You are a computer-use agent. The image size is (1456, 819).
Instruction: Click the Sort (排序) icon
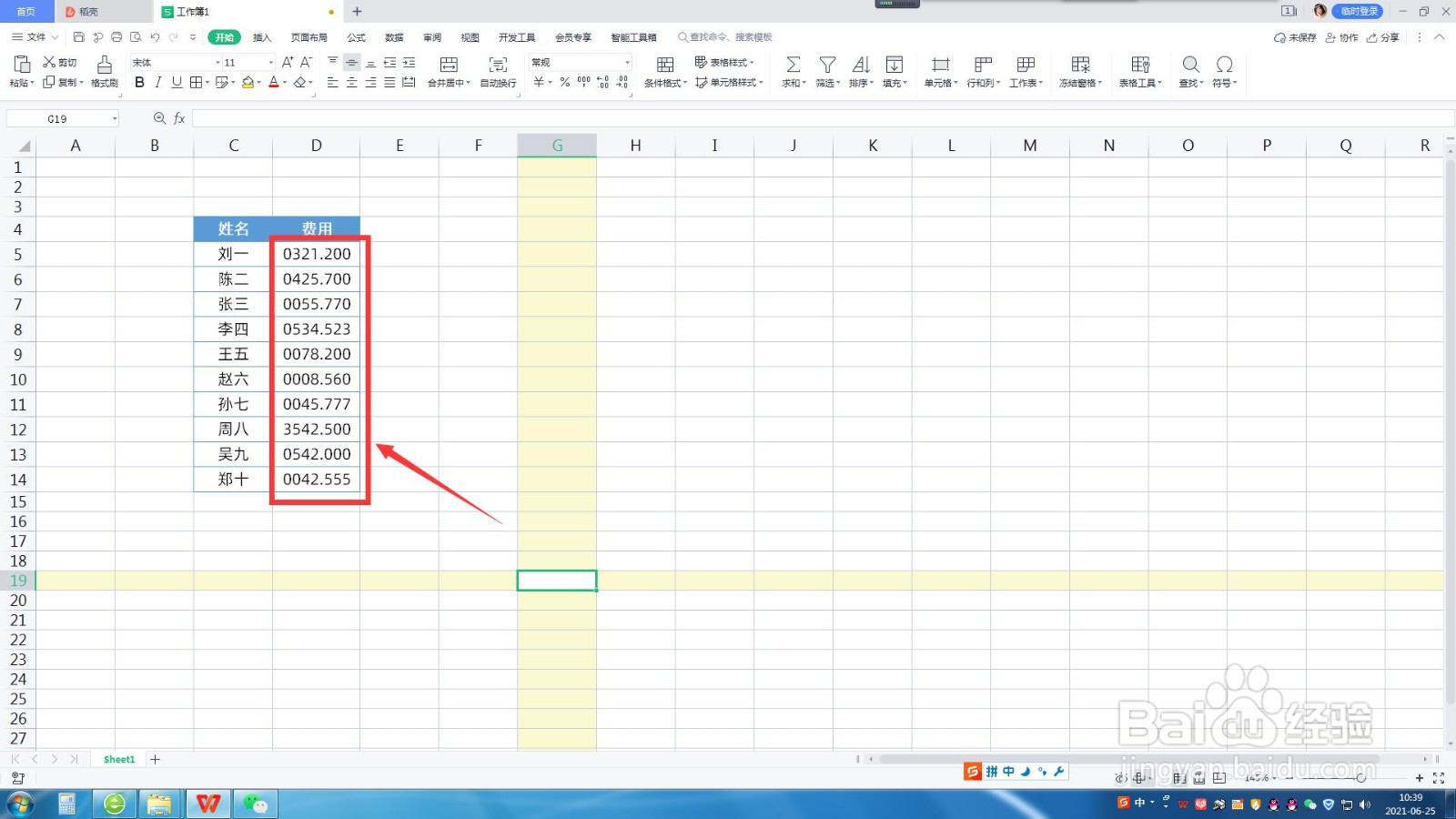point(861,65)
